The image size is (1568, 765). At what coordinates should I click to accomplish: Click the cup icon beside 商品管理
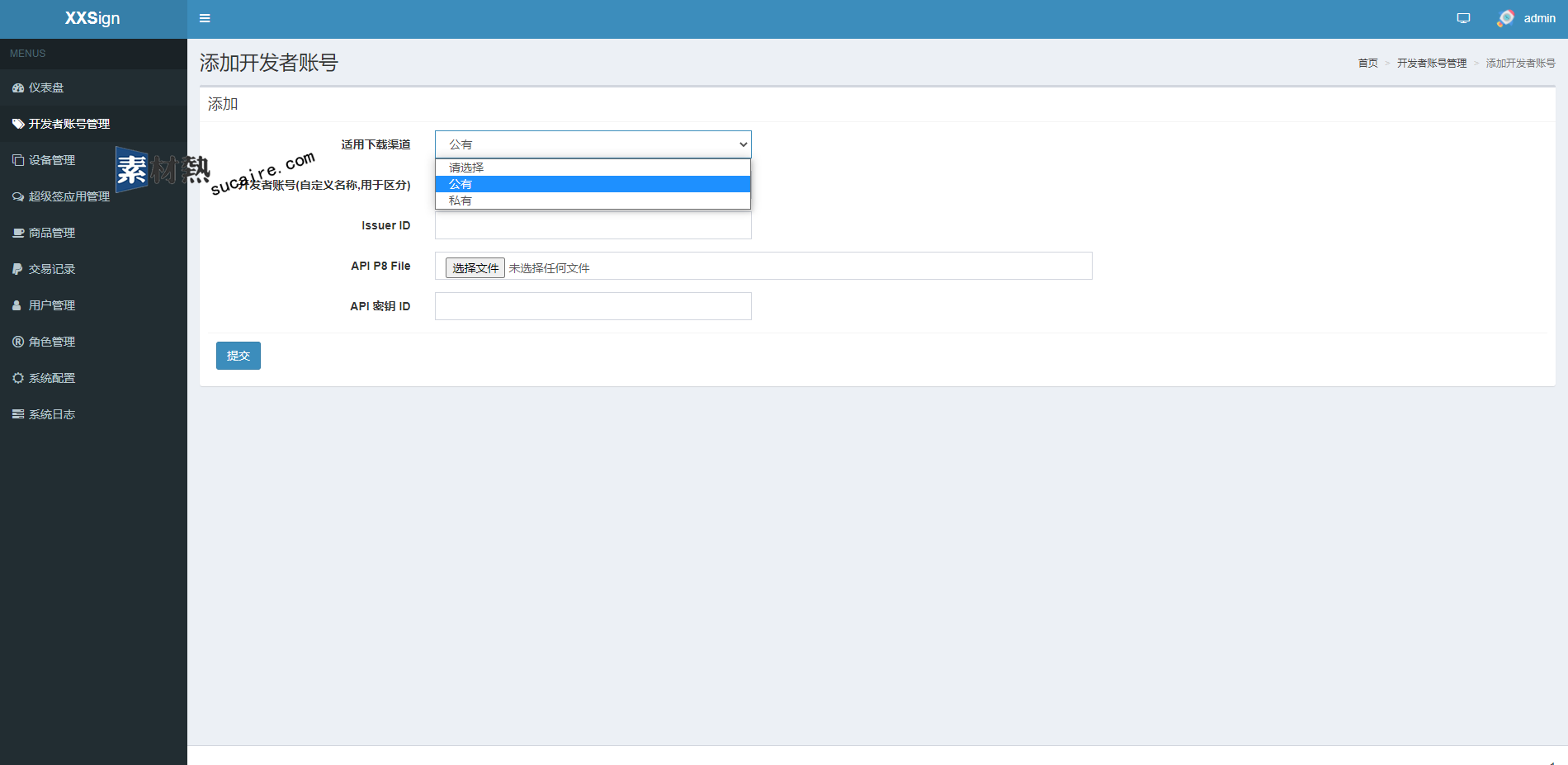[18, 233]
